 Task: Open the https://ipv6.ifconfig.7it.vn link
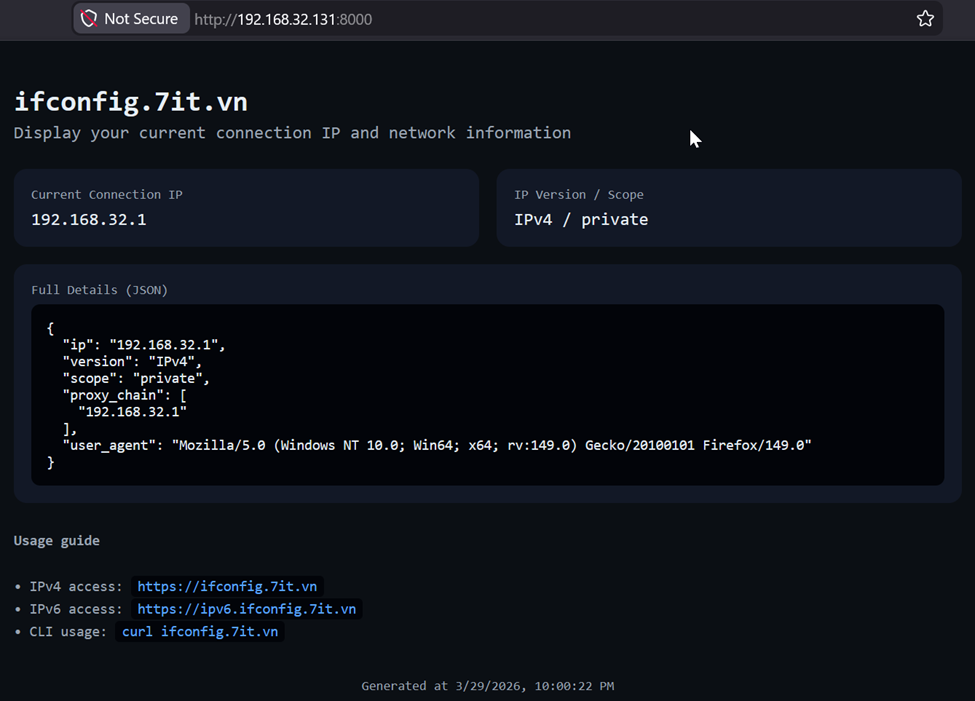(246, 608)
